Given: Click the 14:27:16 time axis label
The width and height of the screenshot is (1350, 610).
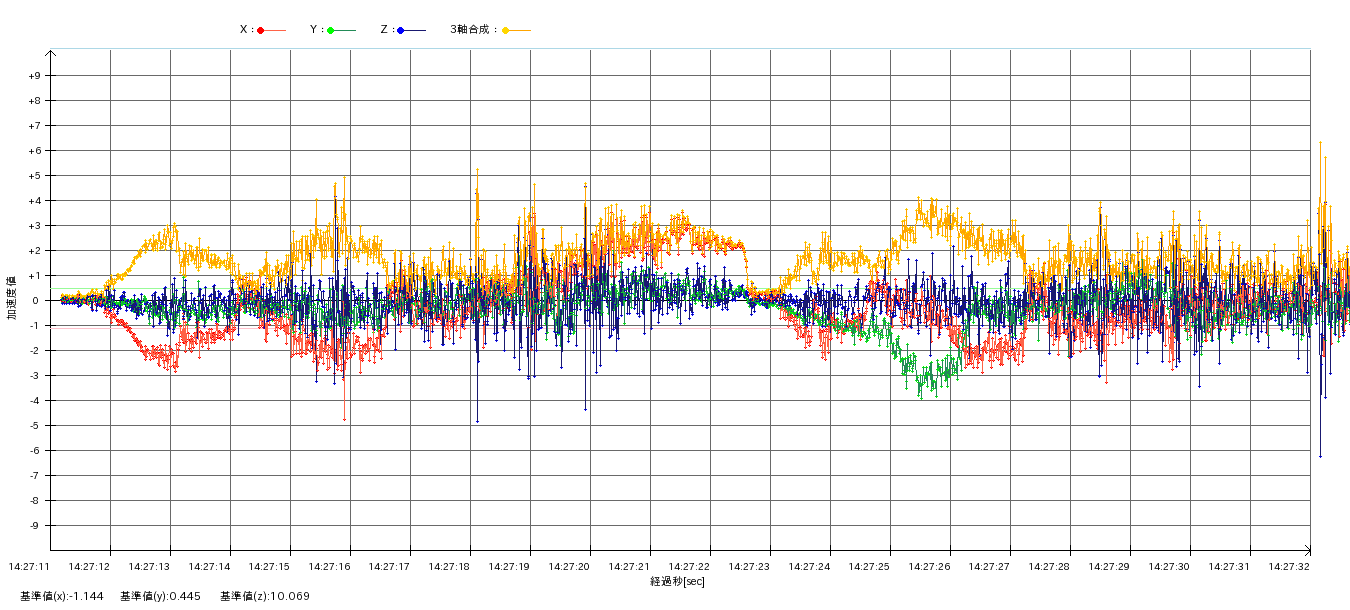Looking at the screenshot, I should click(329, 566).
